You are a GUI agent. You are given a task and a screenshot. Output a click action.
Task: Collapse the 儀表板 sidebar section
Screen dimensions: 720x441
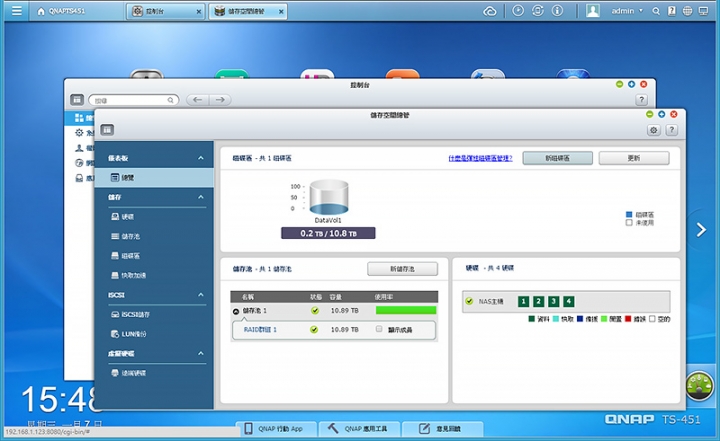point(201,158)
